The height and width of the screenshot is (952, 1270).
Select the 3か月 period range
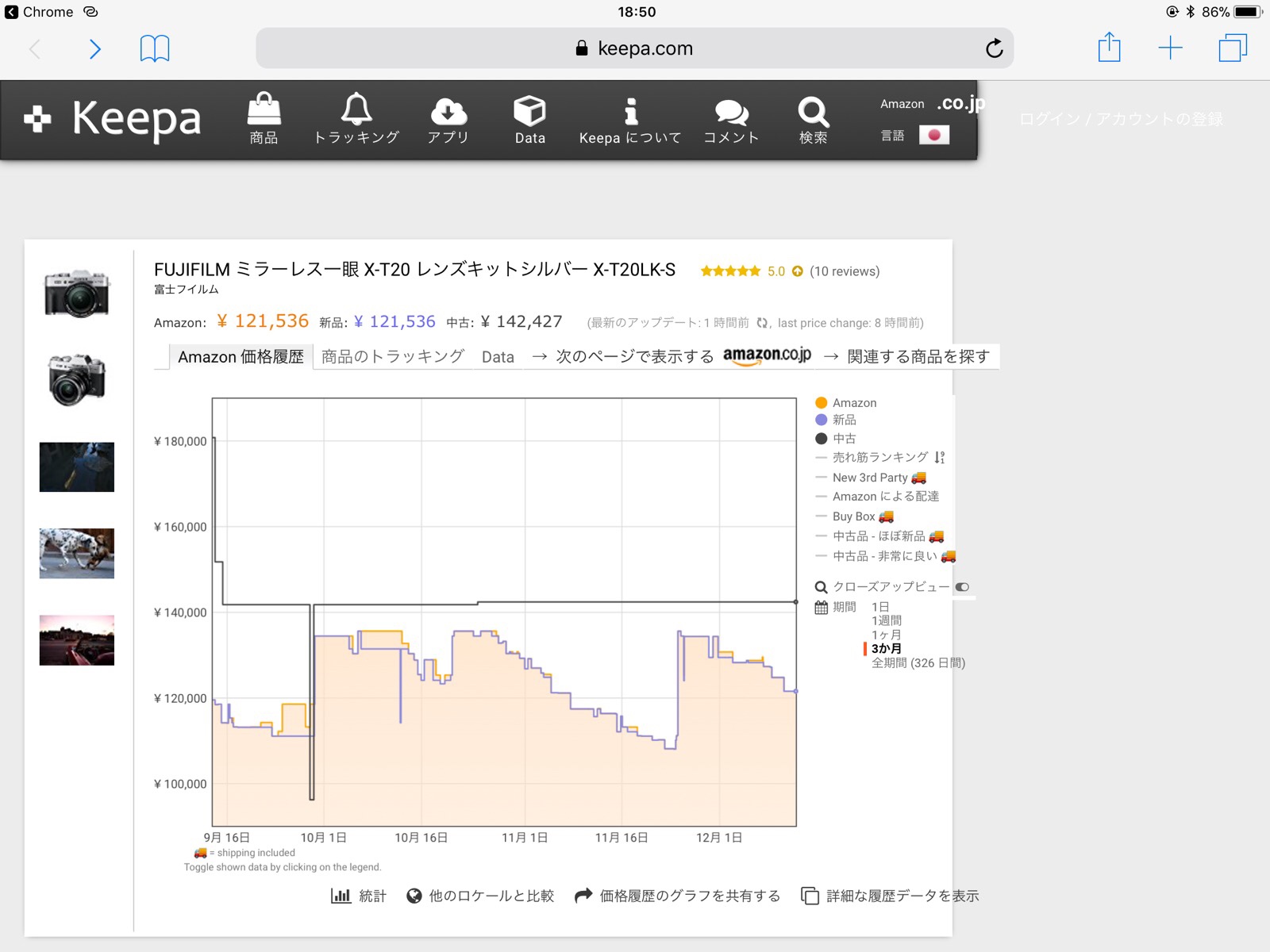point(887,649)
